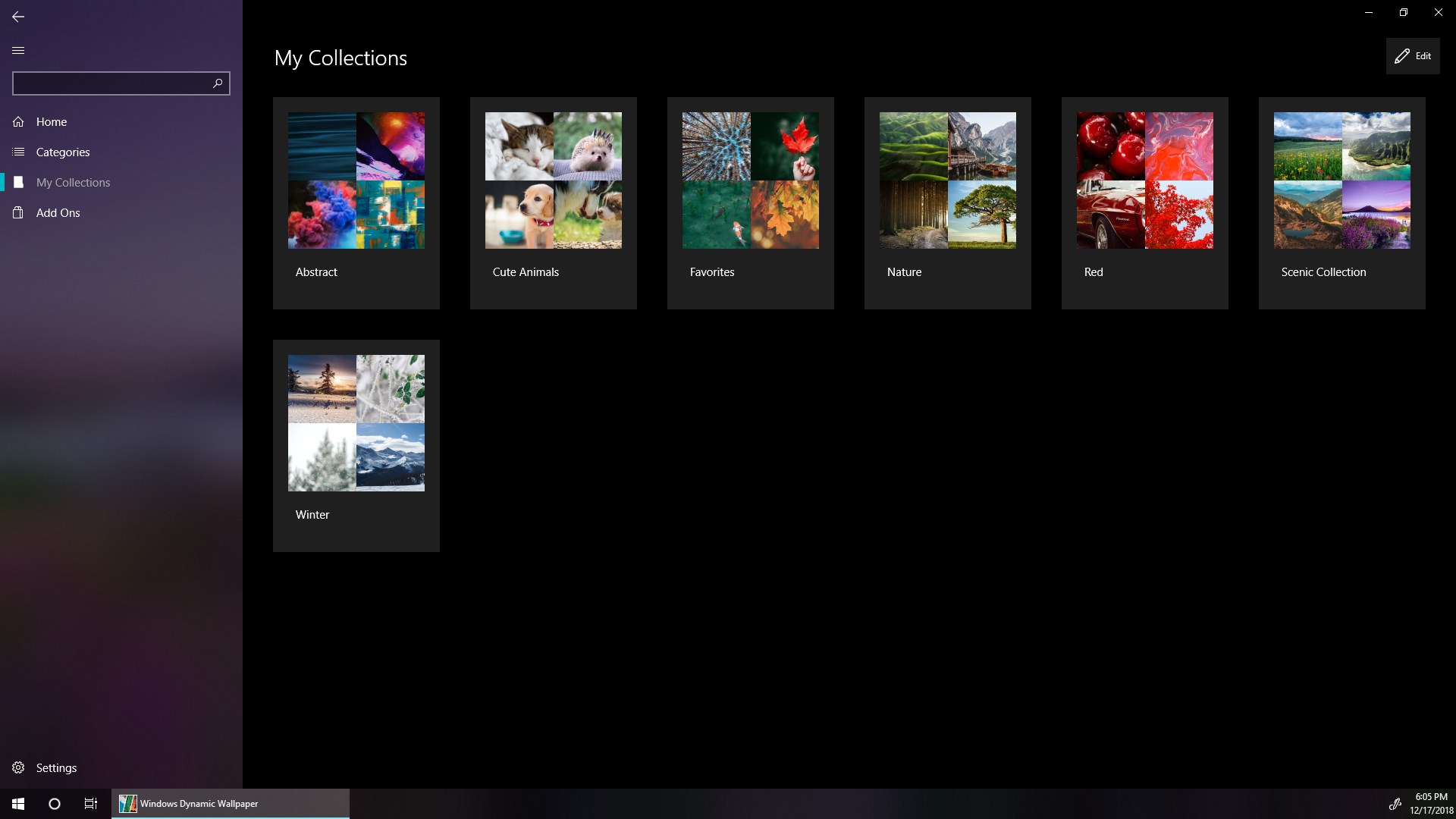Collapse the hamburger navigation menu
Viewport: 1456px width, 819px height.
pos(18,51)
